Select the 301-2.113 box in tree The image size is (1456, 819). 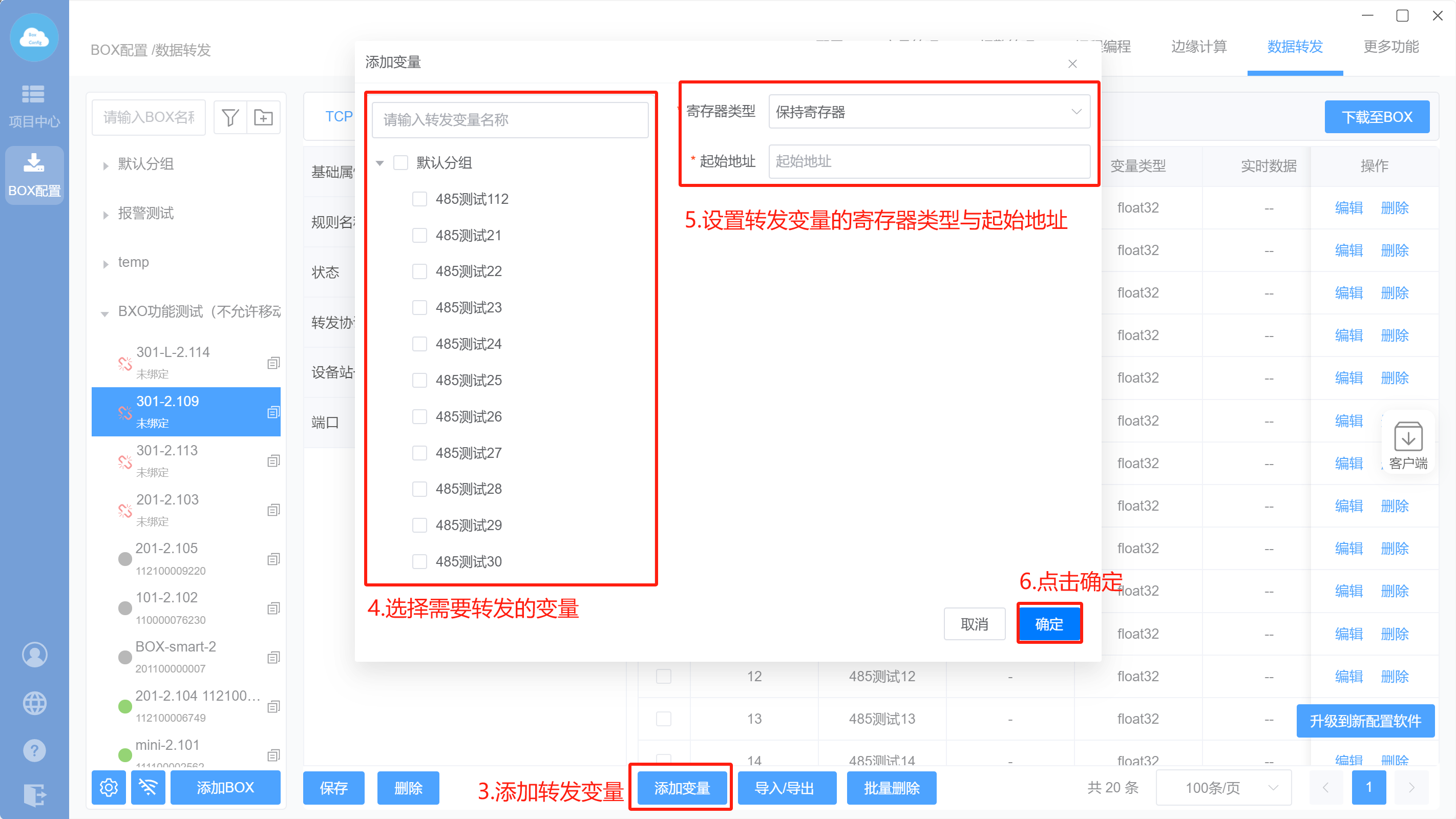click(x=167, y=451)
